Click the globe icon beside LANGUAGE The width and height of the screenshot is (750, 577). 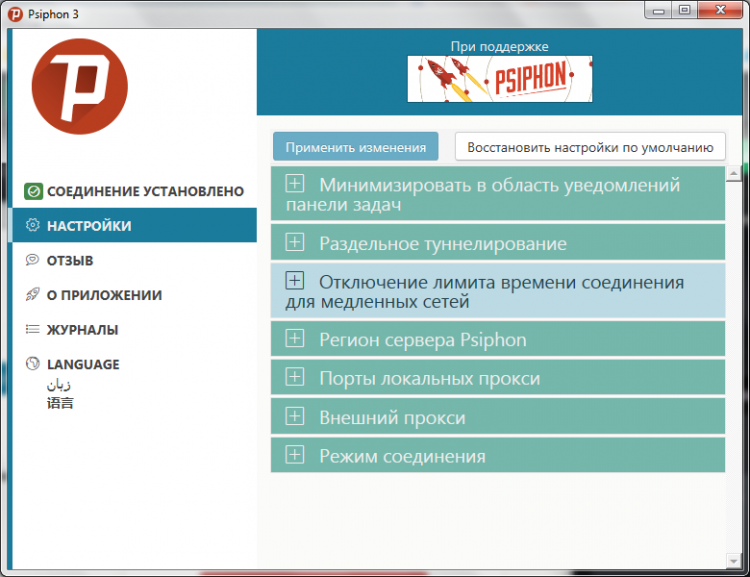[x=33, y=364]
